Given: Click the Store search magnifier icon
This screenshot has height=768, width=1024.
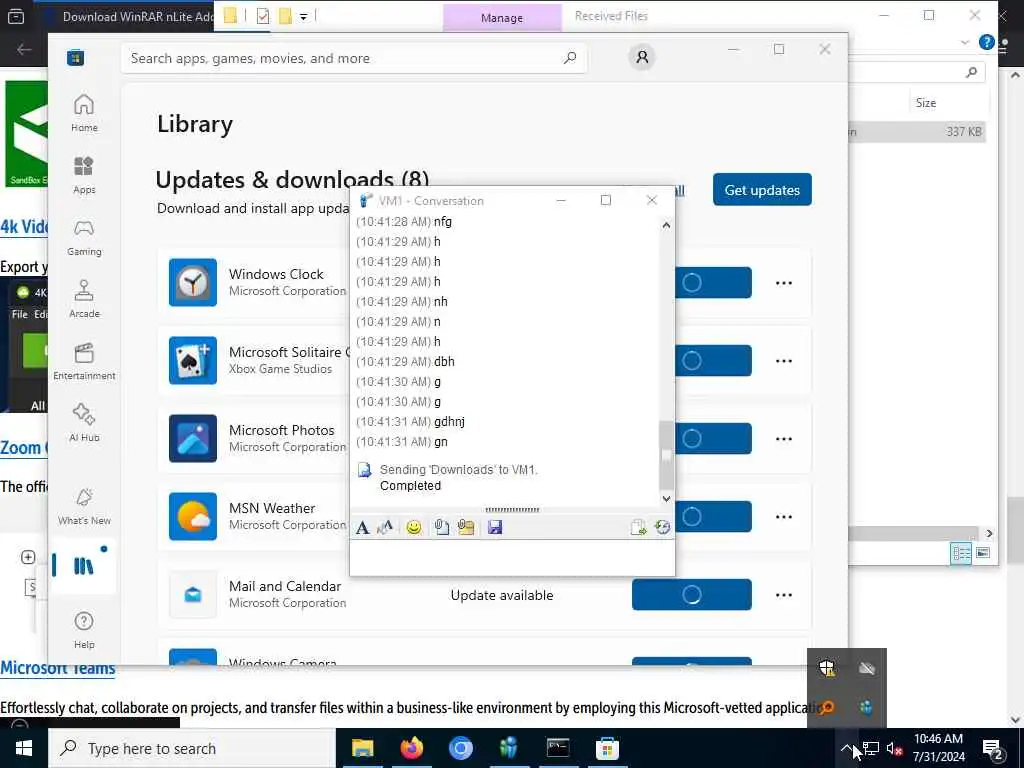Looking at the screenshot, I should coord(569,58).
